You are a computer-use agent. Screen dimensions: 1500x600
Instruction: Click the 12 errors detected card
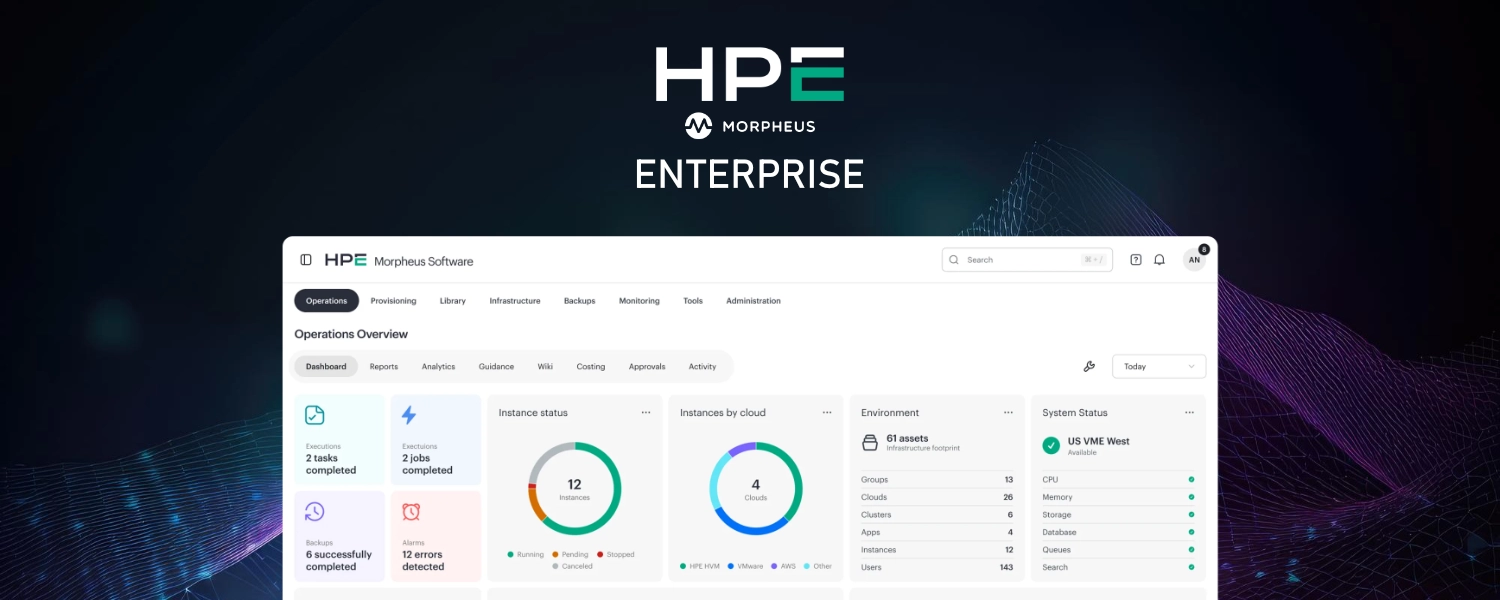436,536
